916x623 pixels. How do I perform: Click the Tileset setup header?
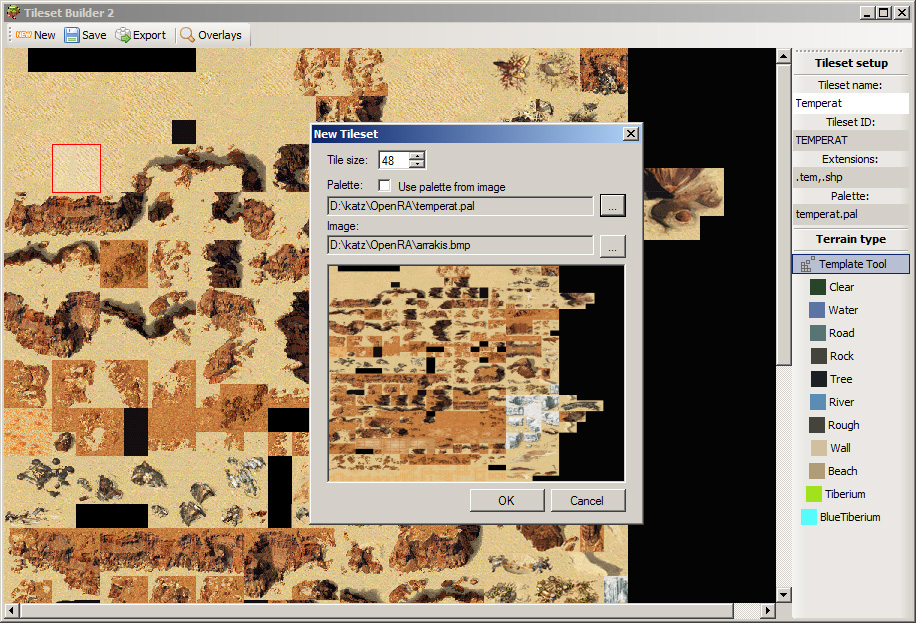pyautogui.click(x=851, y=63)
